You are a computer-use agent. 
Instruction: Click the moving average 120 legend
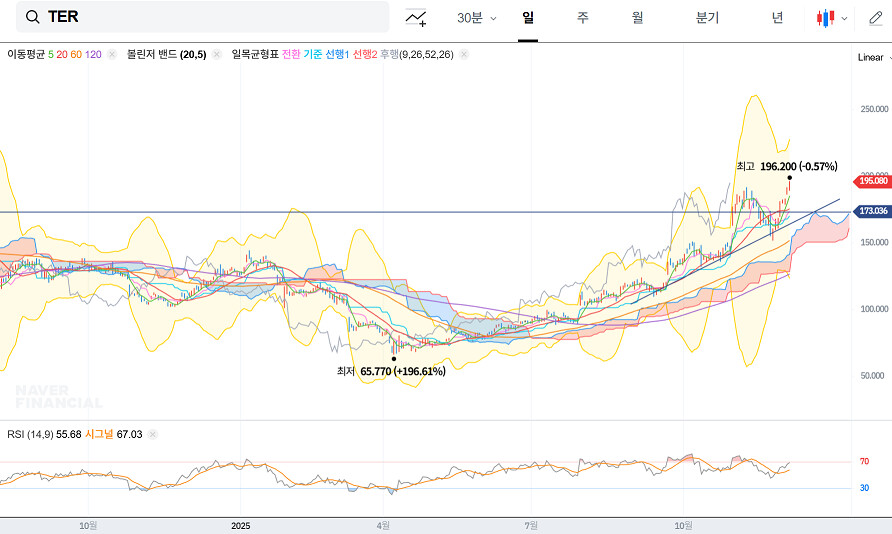click(x=93, y=55)
